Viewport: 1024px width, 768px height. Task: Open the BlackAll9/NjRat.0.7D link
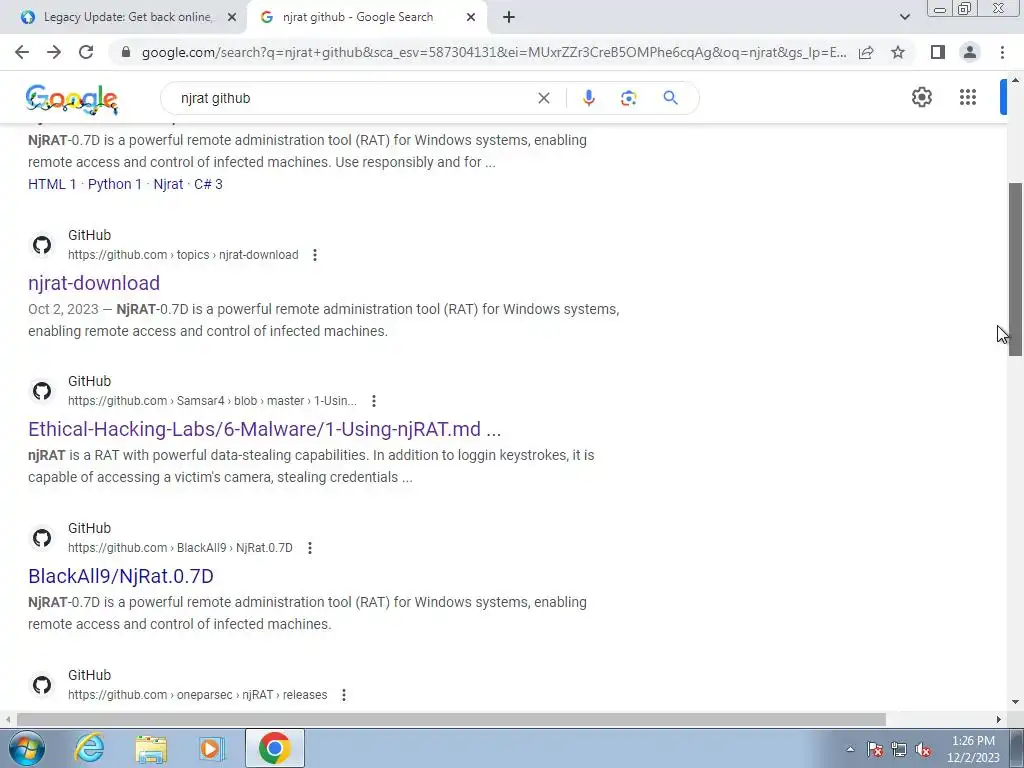coord(121,576)
